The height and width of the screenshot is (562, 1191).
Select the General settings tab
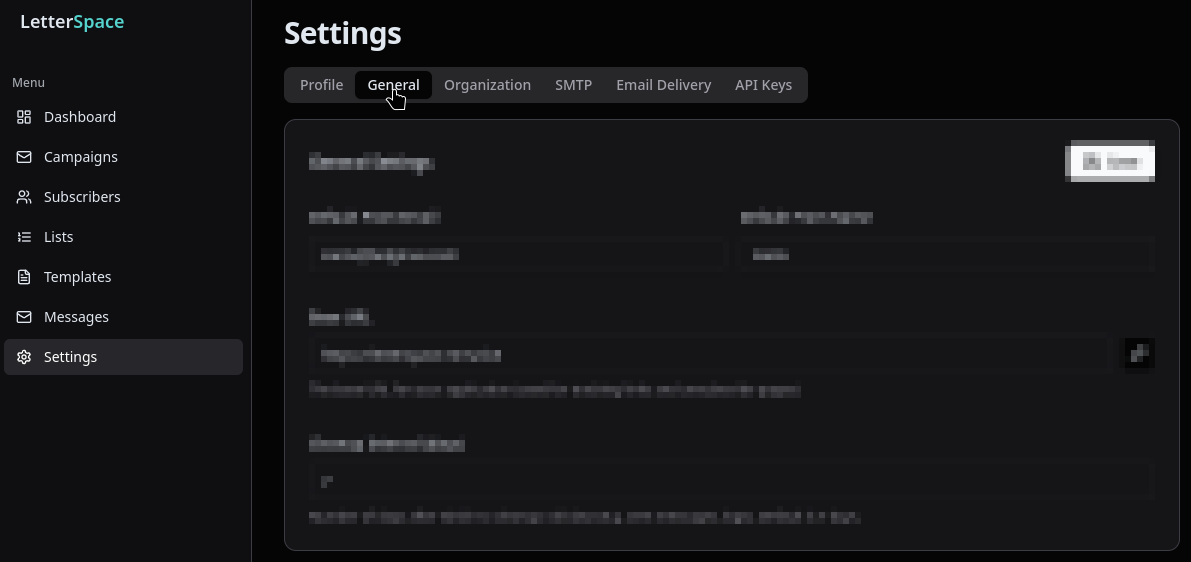[393, 85]
